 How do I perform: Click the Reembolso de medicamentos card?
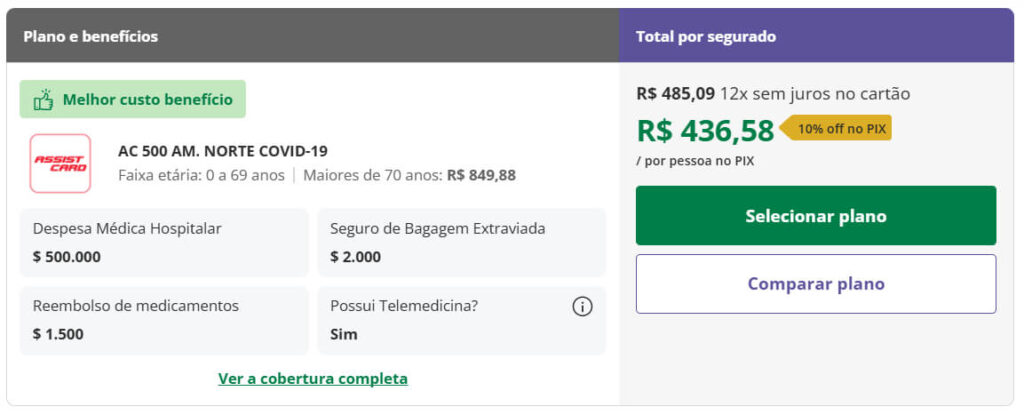tap(163, 320)
